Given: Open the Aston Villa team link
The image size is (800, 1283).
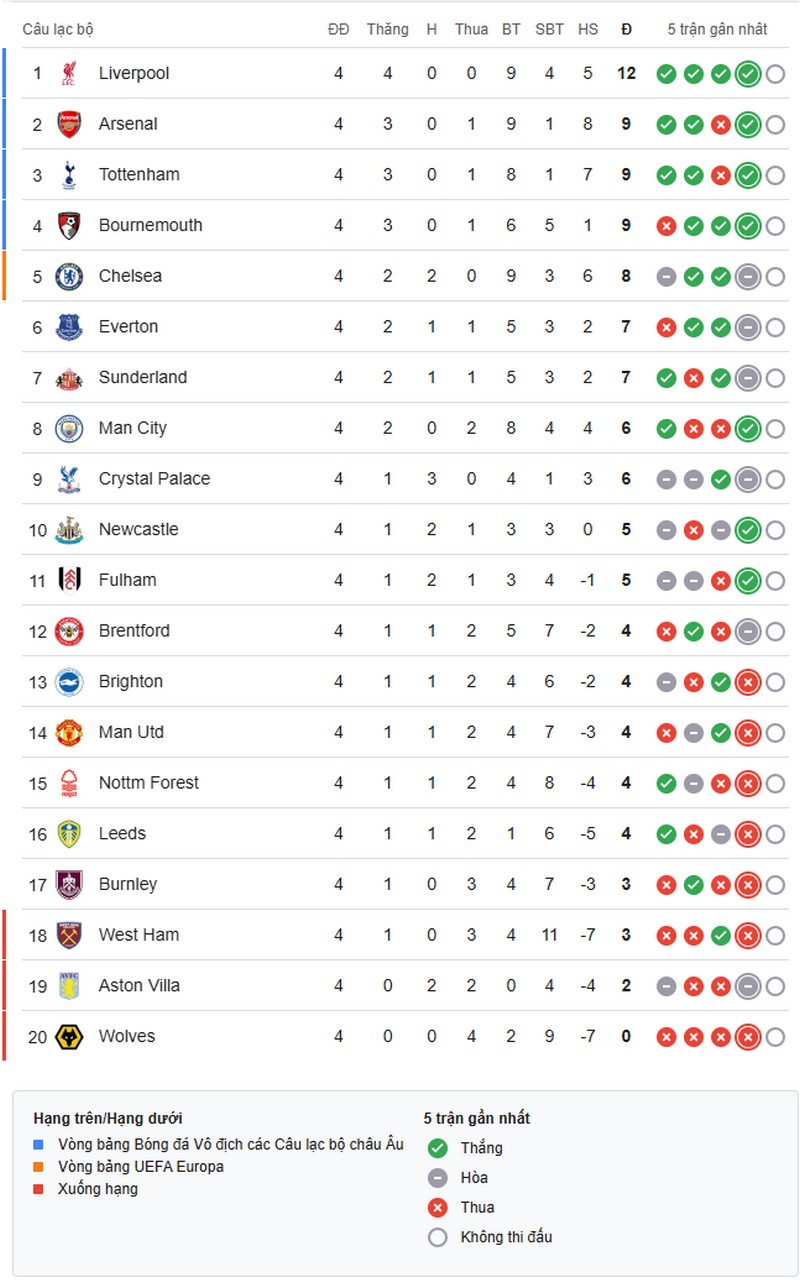Looking at the screenshot, I should [139, 985].
